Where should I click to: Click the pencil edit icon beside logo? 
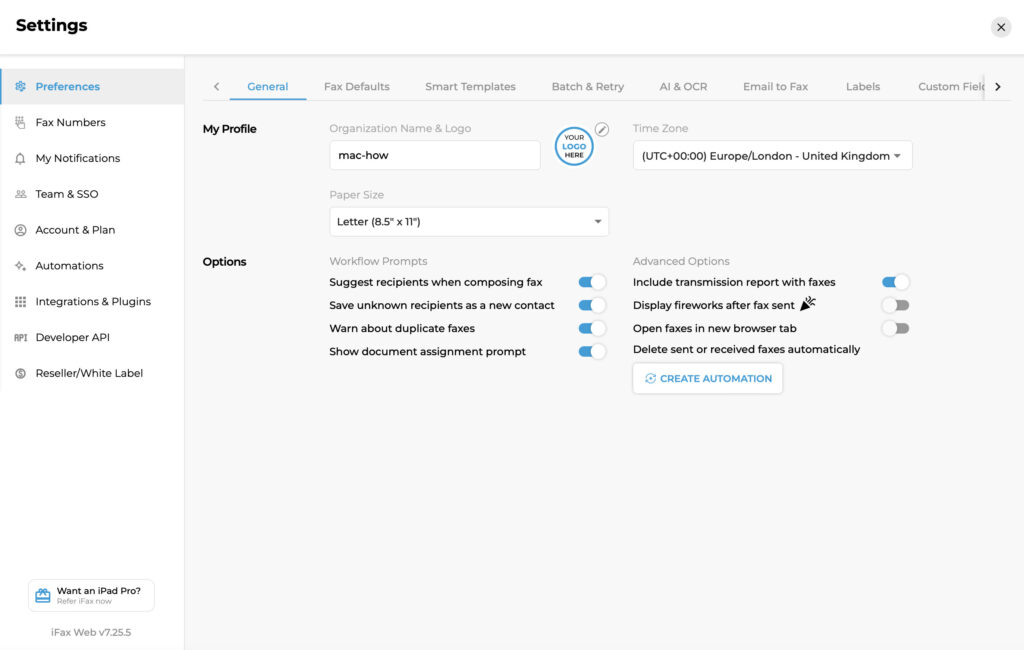[601, 129]
